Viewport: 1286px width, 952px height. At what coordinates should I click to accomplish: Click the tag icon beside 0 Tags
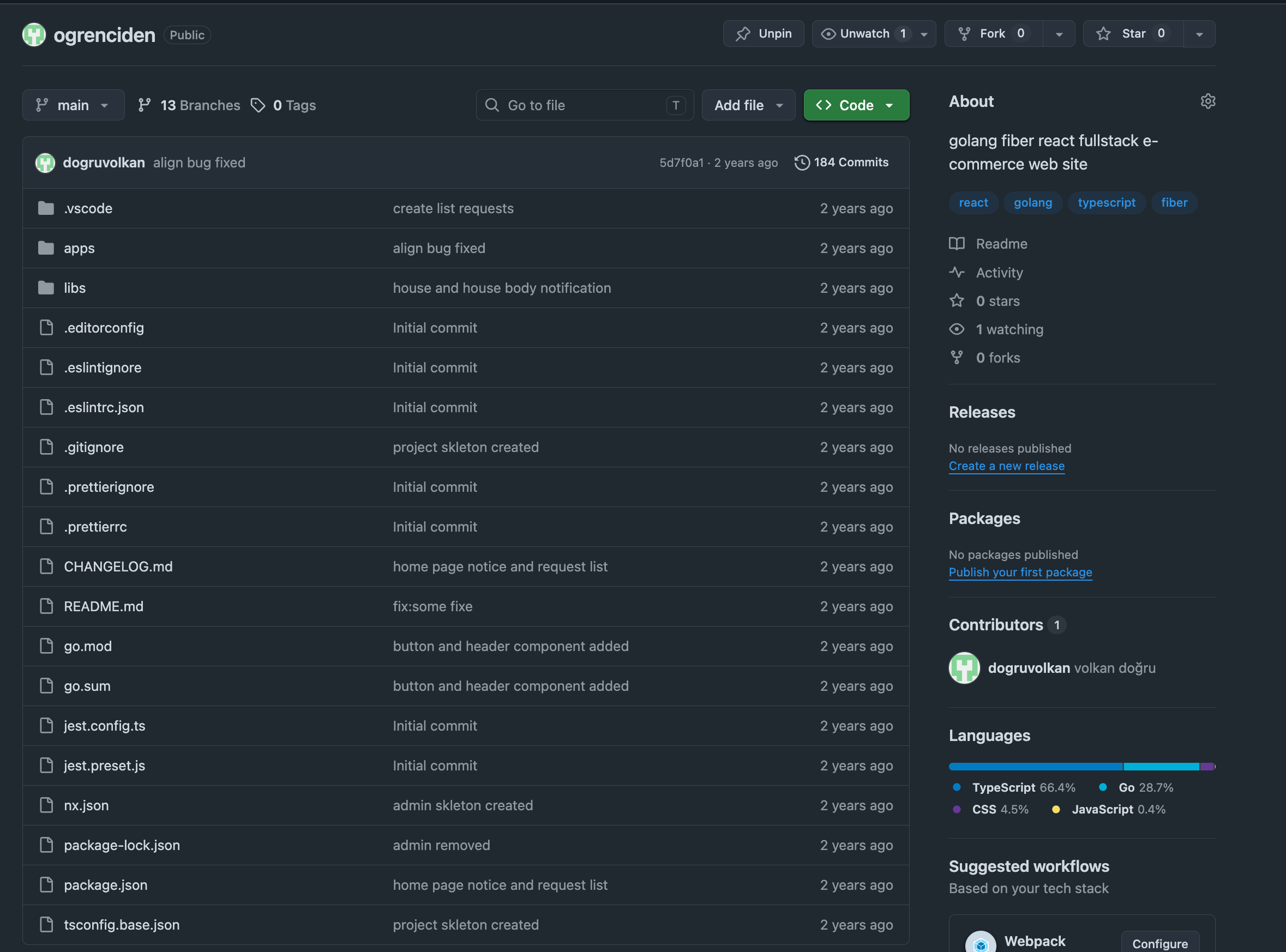[x=257, y=105]
